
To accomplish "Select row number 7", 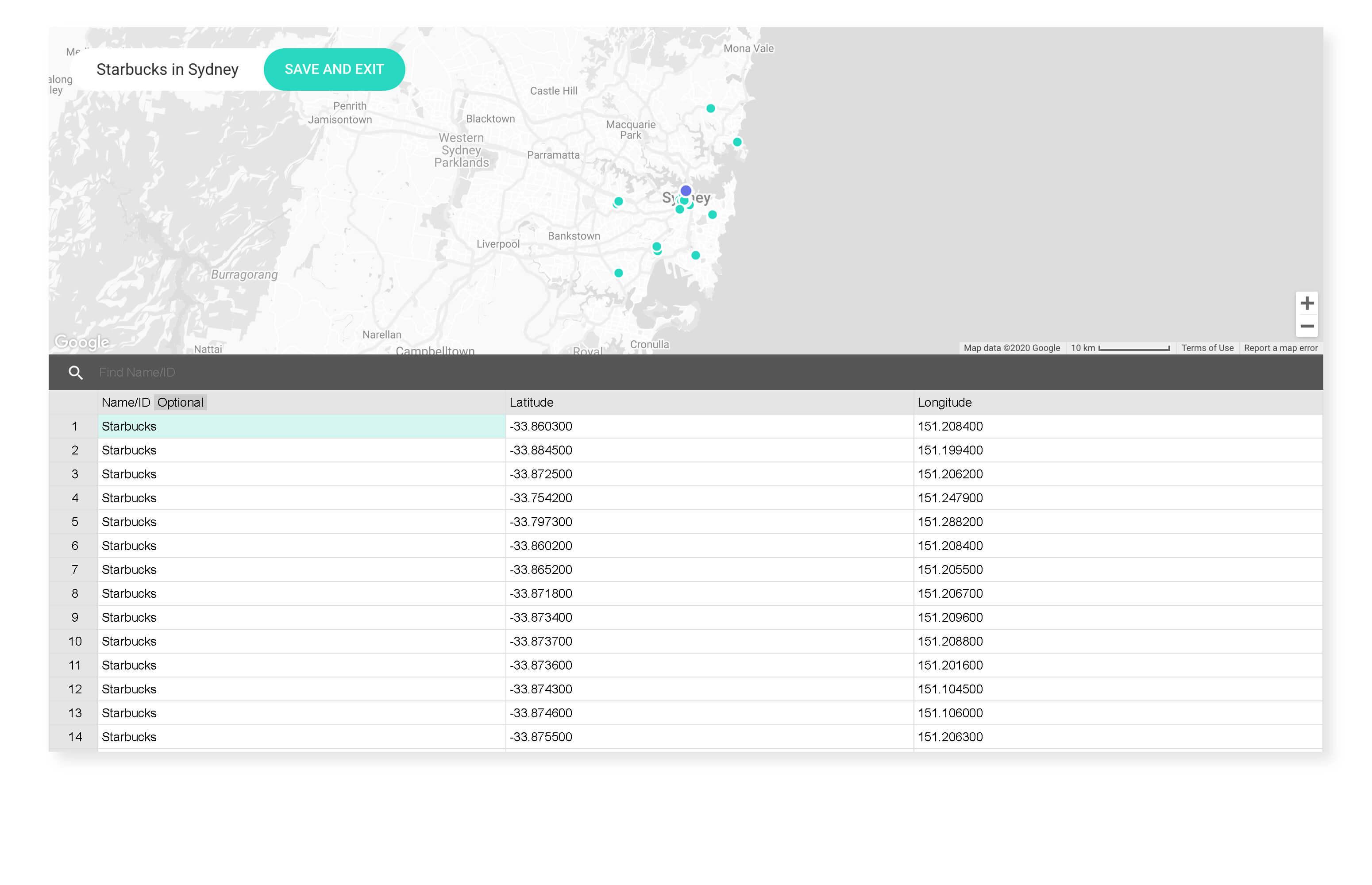I will (74, 569).
